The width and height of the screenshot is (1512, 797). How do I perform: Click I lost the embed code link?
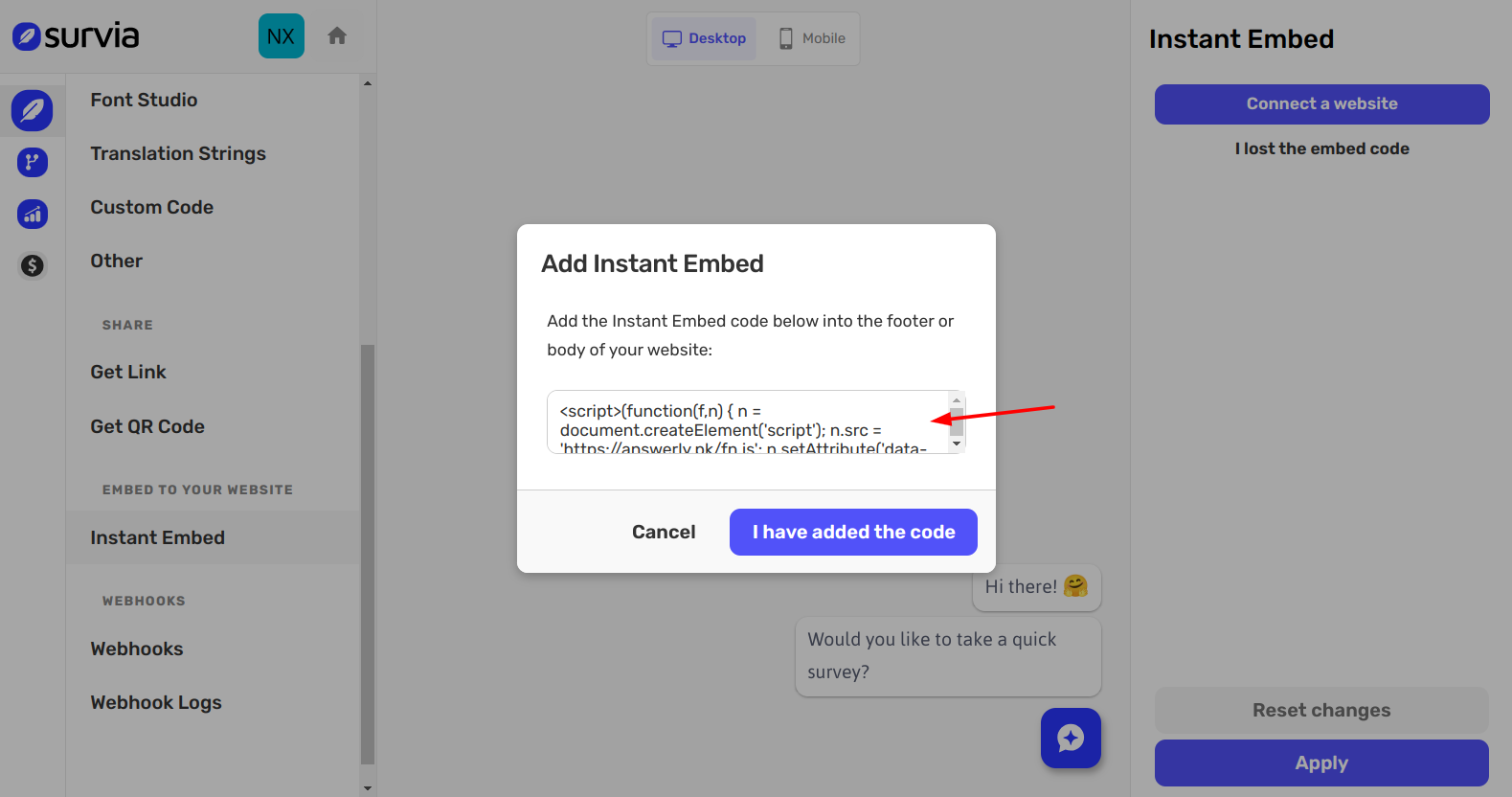pyautogui.click(x=1321, y=148)
